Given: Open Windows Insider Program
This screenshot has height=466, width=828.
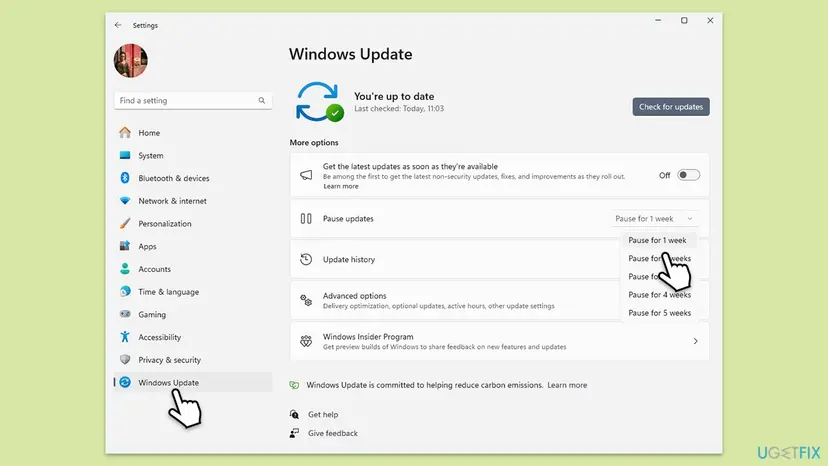Looking at the screenshot, I should pyautogui.click(x=500, y=341).
